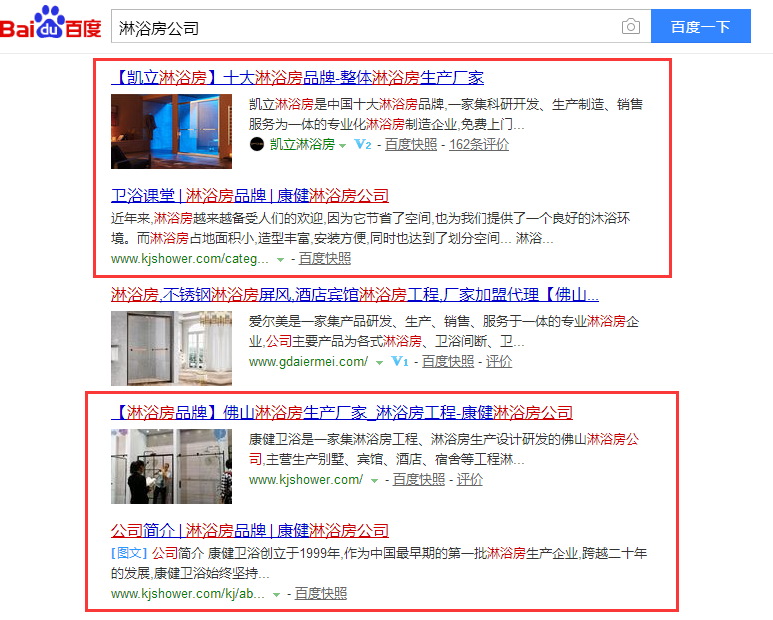
Task: Open the 162条评价 reviews link
Action: (x=479, y=144)
